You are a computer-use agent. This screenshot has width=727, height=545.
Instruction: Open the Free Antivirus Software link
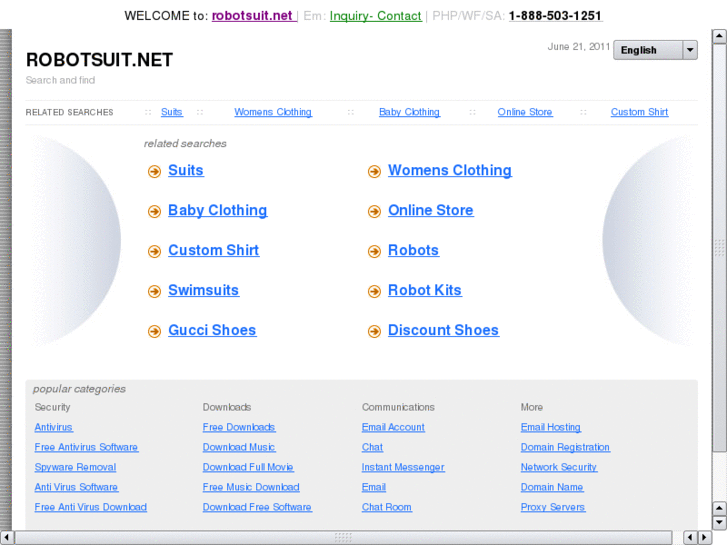(86, 447)
